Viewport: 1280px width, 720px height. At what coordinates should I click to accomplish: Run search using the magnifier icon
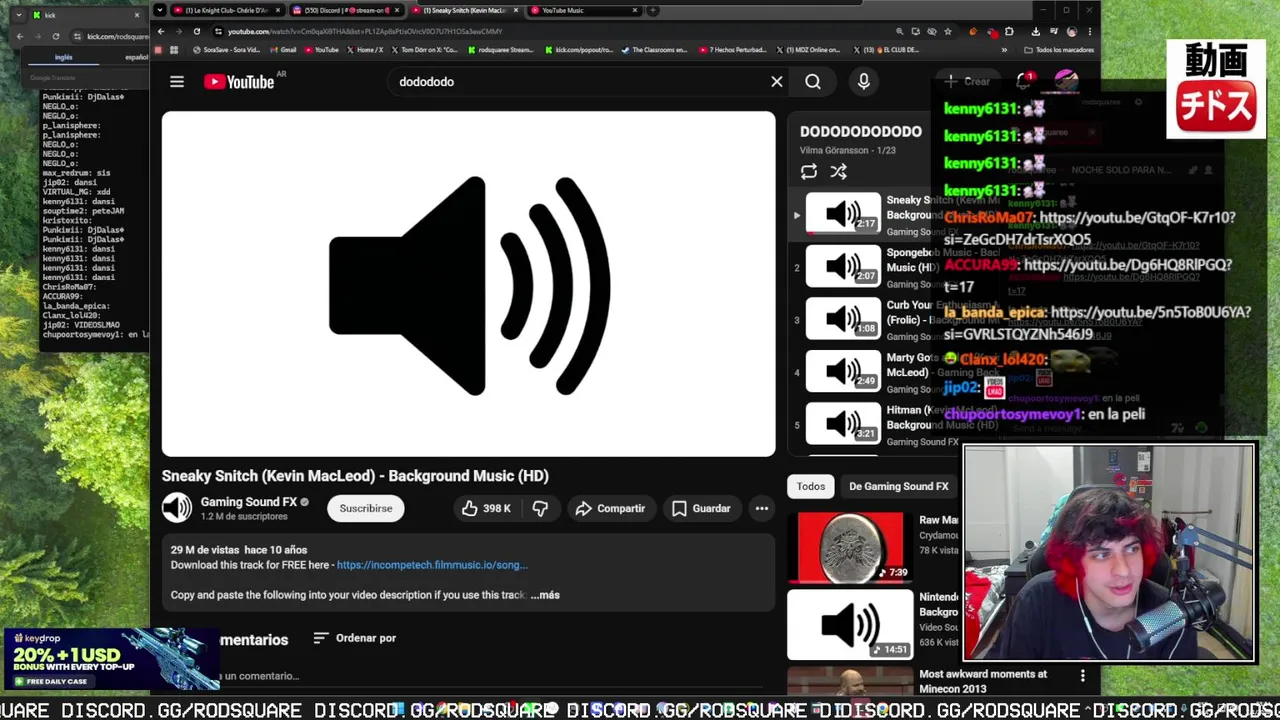pyautogui.click(x=813, y=82)
